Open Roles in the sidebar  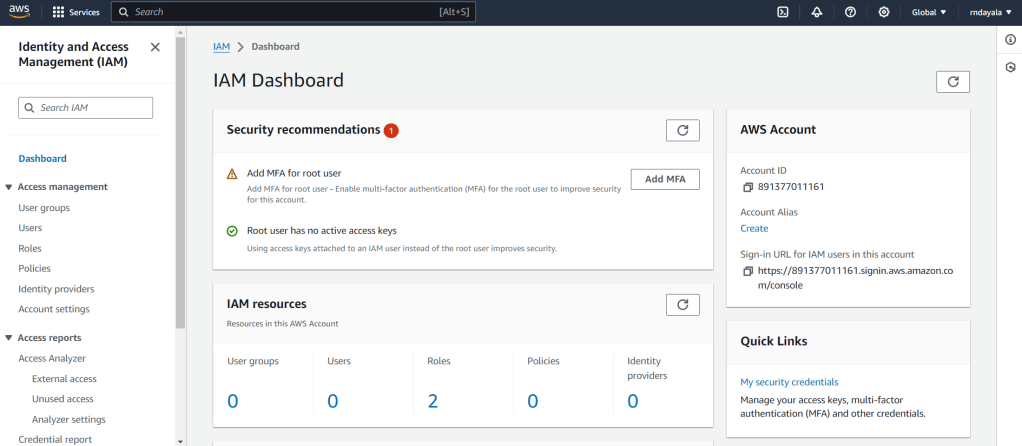pos(30,248)
